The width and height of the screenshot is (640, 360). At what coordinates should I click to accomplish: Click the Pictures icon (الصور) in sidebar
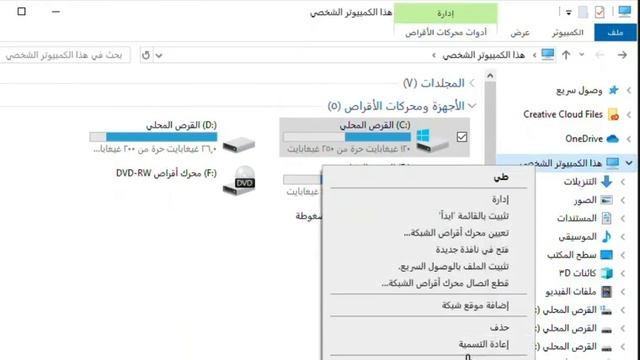[607, 200]
